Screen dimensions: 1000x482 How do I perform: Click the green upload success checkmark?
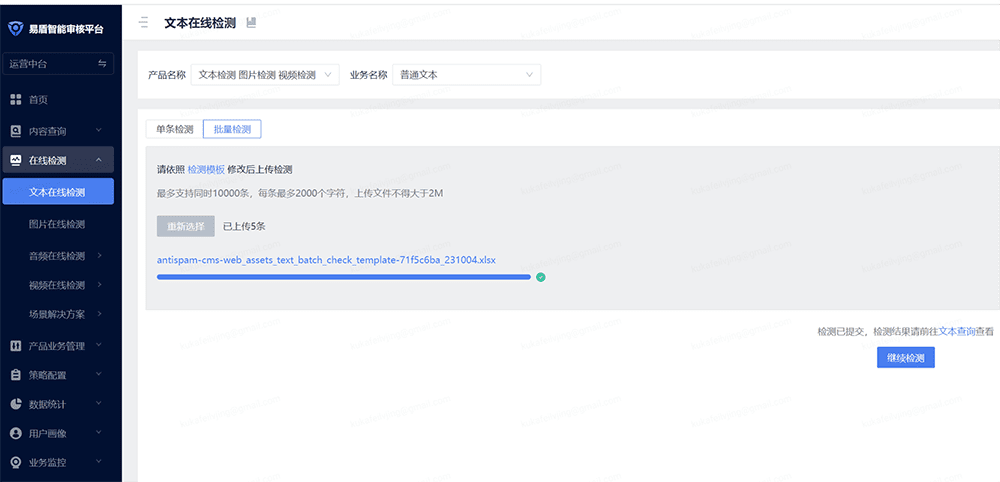(541, 277)
